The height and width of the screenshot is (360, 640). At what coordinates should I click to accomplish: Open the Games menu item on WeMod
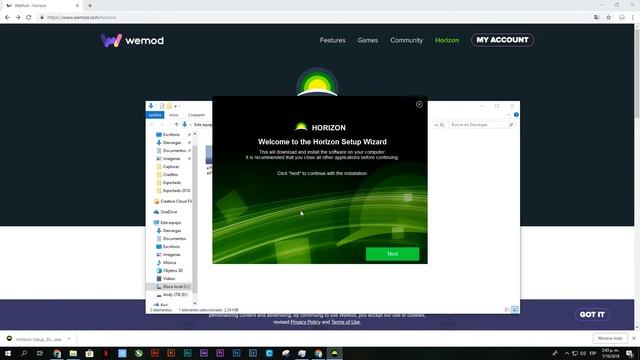pyautogui.click(x=367, y=40)
